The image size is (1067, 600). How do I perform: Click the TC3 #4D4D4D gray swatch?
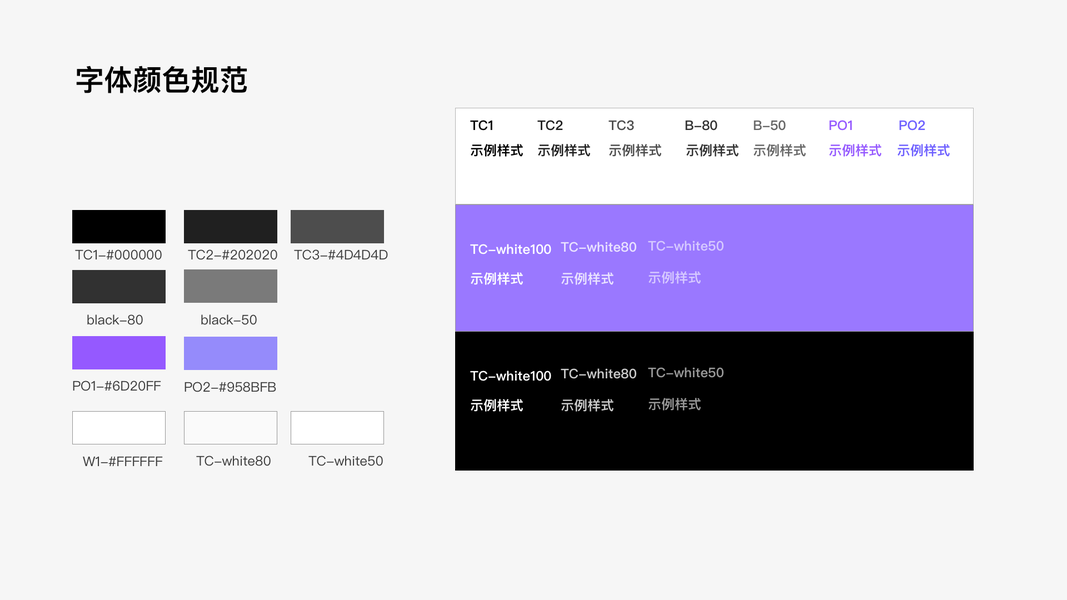[x=337, y=227]
